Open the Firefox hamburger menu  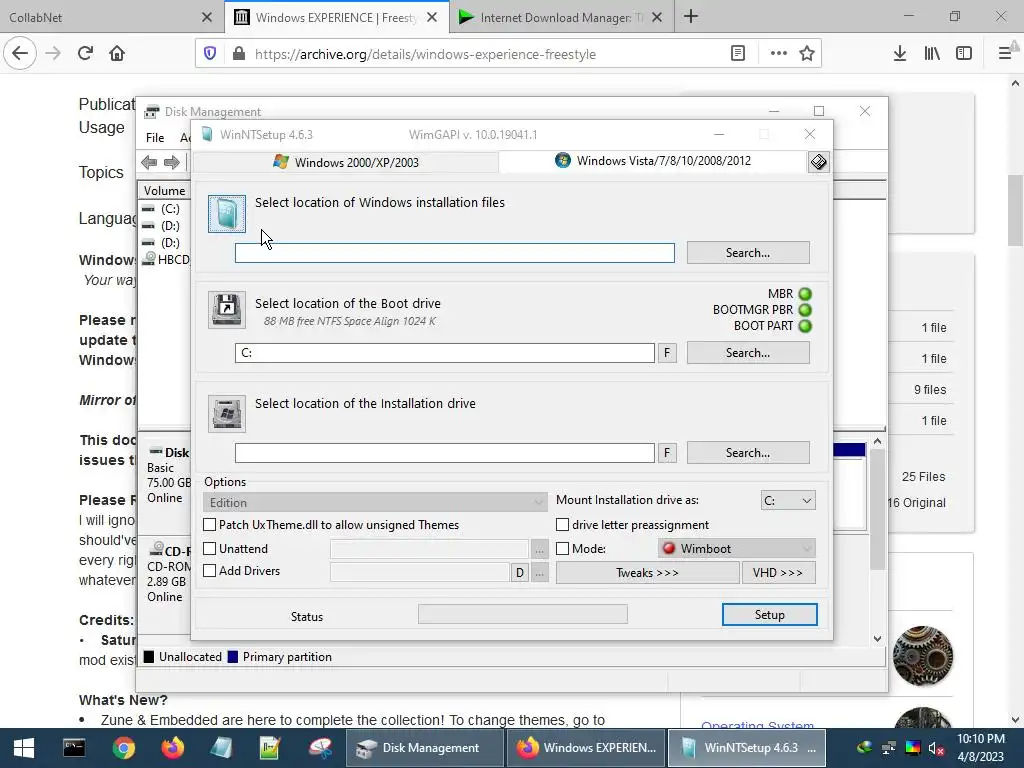coord(1006,54)
